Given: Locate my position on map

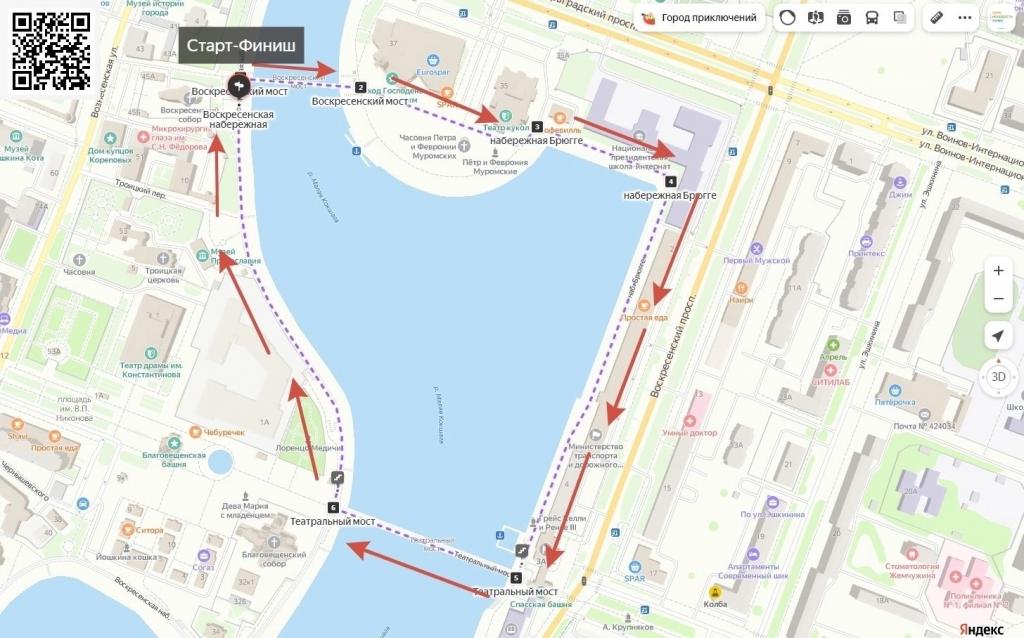Looking at the screenshot, I should click(x=998, y=336).
